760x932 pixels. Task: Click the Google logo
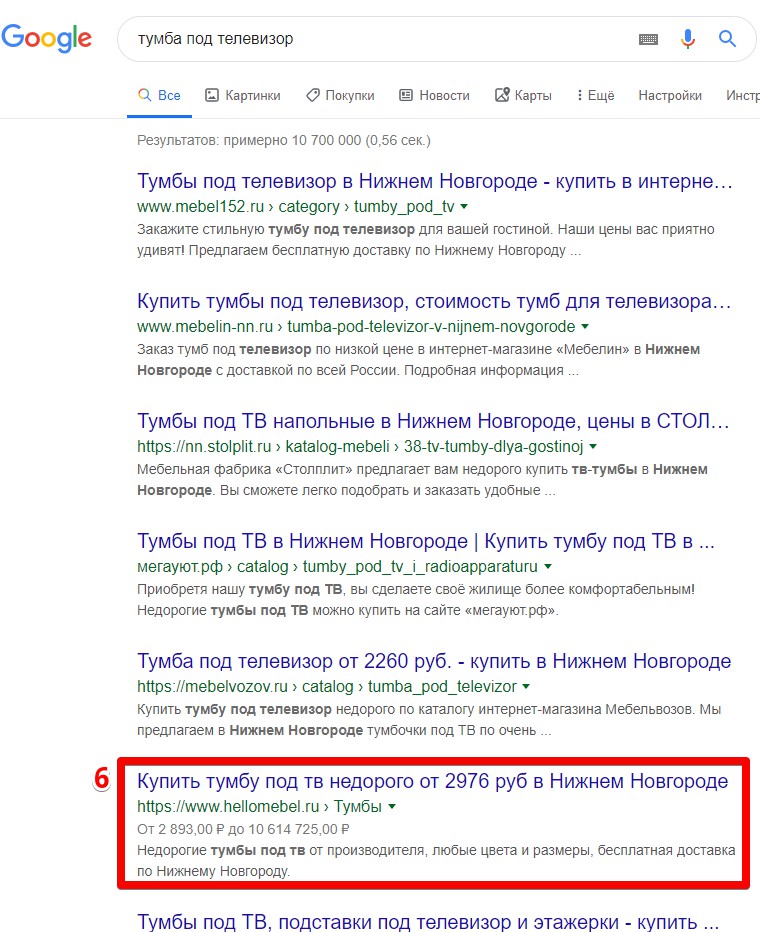tap(47, 38)
